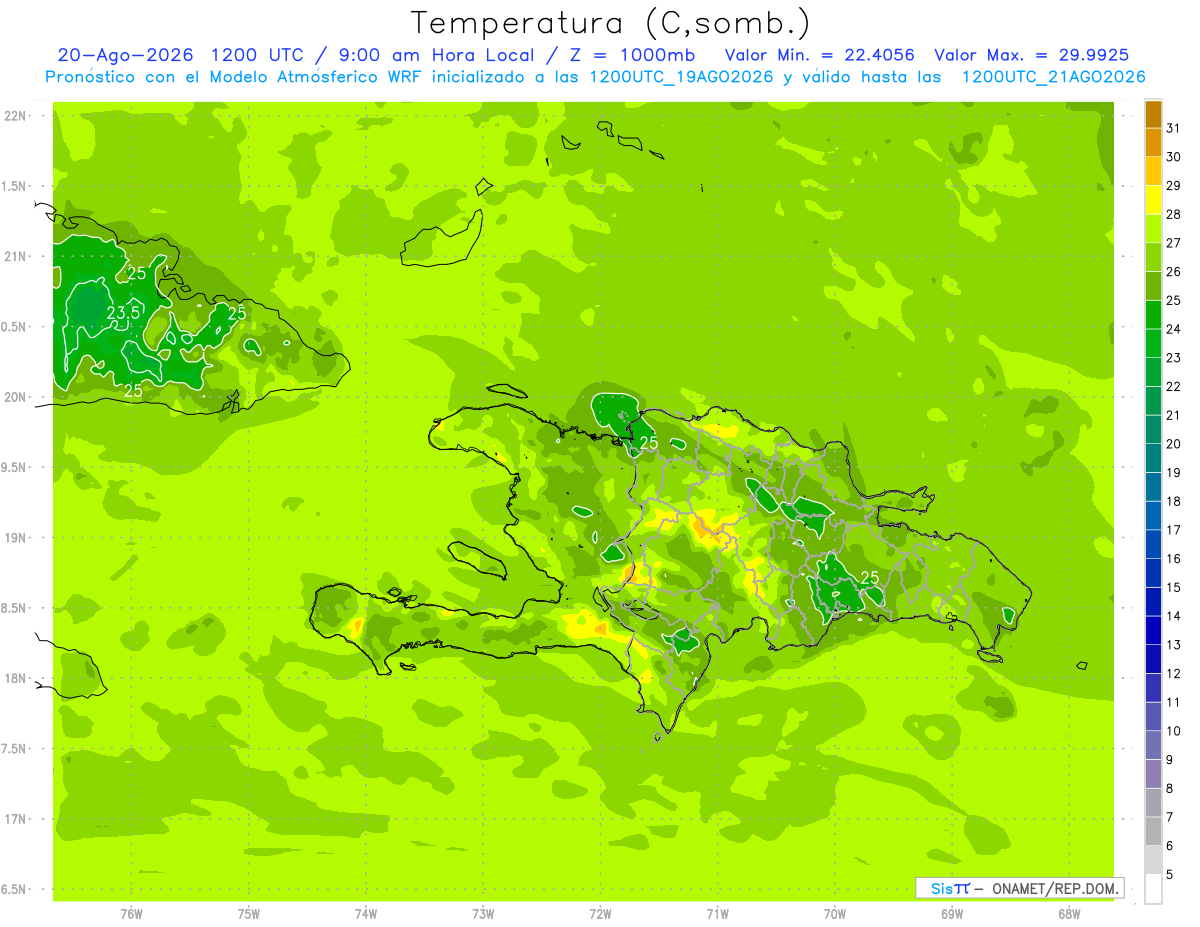The width and height of the screenshot is (1200, 927).
Task: Click the '8.5N' latitude label
Action: (x=14, y=608)
